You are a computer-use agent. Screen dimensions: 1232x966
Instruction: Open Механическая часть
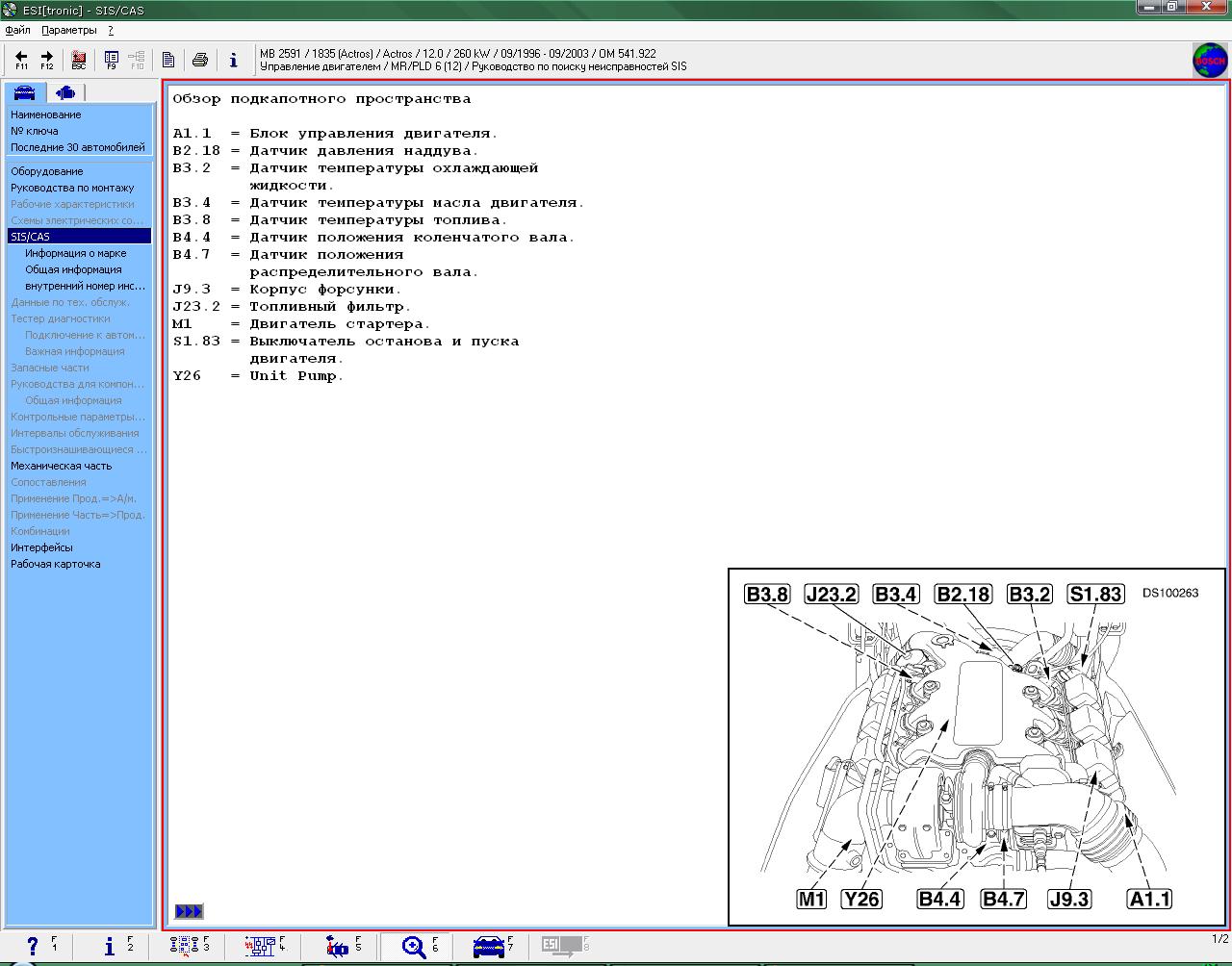[x=61, y=466]
